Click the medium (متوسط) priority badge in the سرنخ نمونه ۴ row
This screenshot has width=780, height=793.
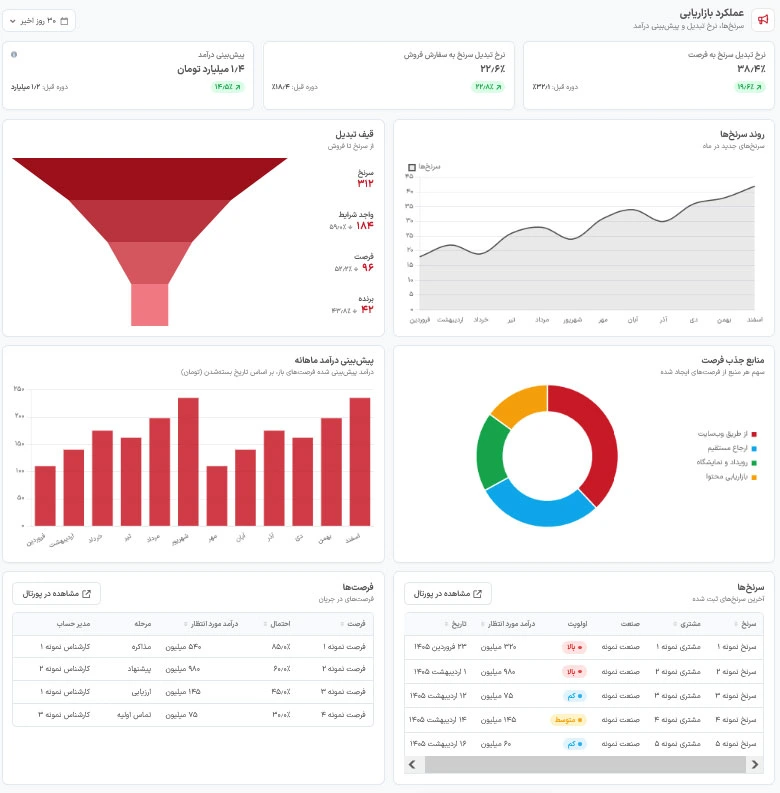pyautogui.click(x=568, y=720)
